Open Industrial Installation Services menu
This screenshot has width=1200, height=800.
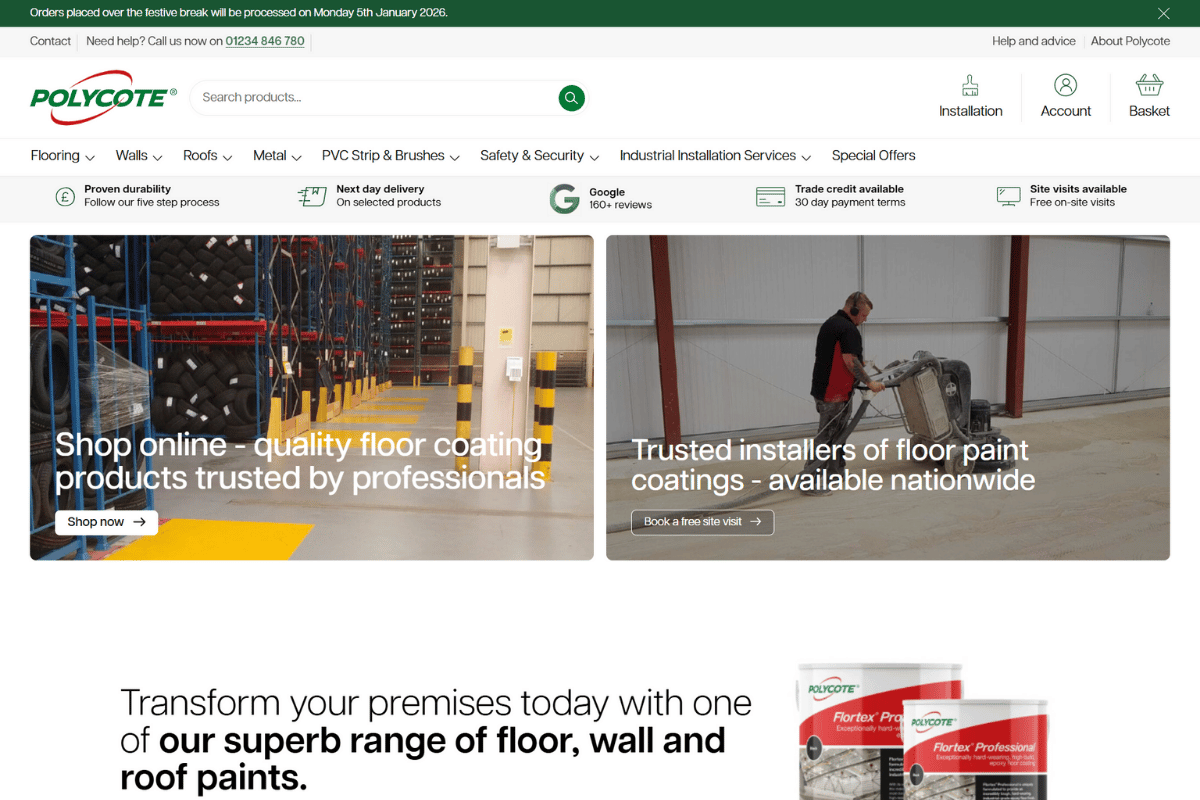pyautogui.click(x=715, y=156)
